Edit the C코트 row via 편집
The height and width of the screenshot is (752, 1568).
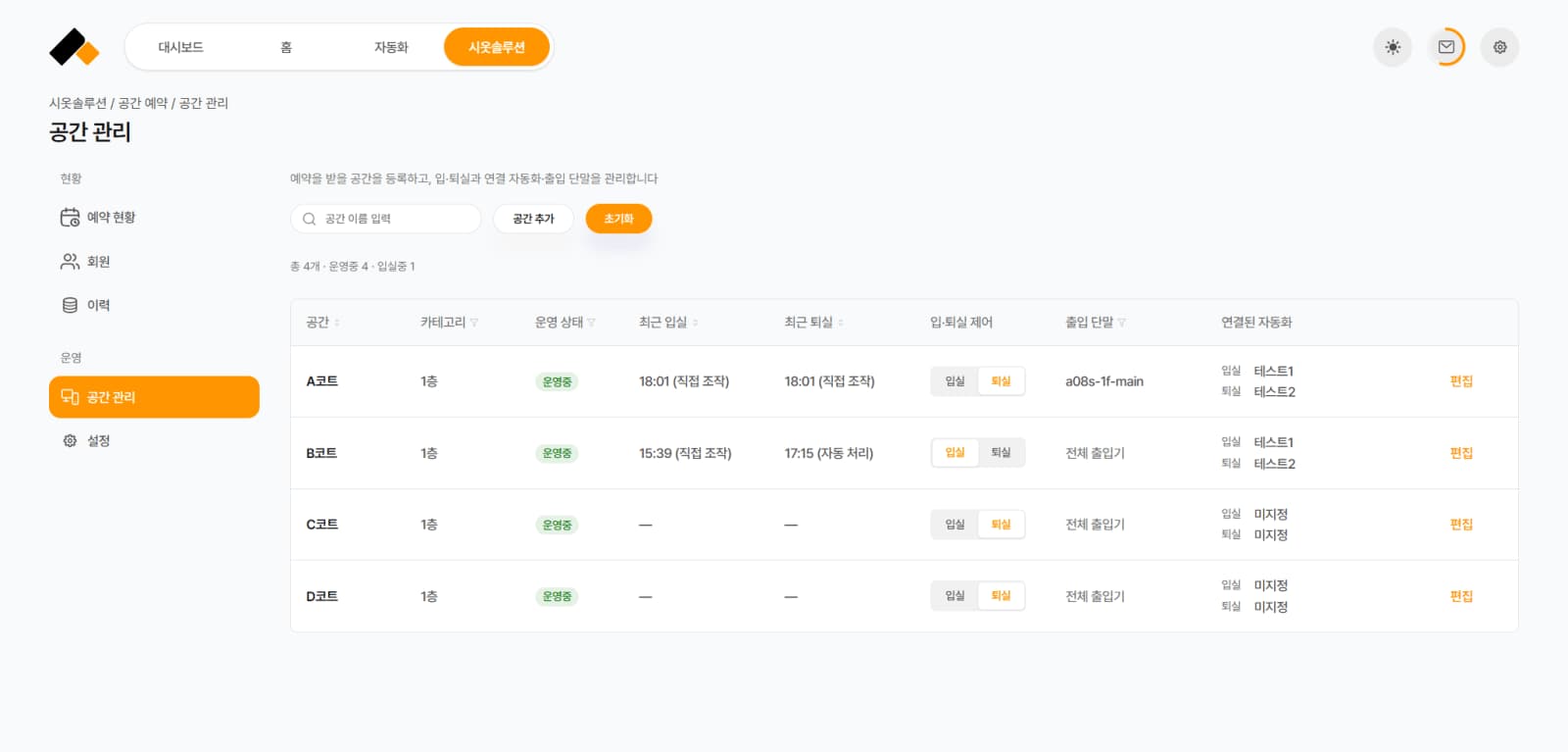tap(1461, 525)
